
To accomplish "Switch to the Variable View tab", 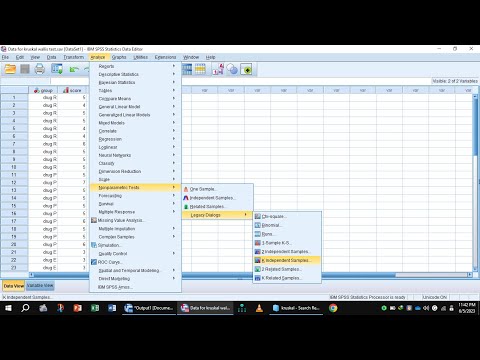I will (x=40, y=285).
